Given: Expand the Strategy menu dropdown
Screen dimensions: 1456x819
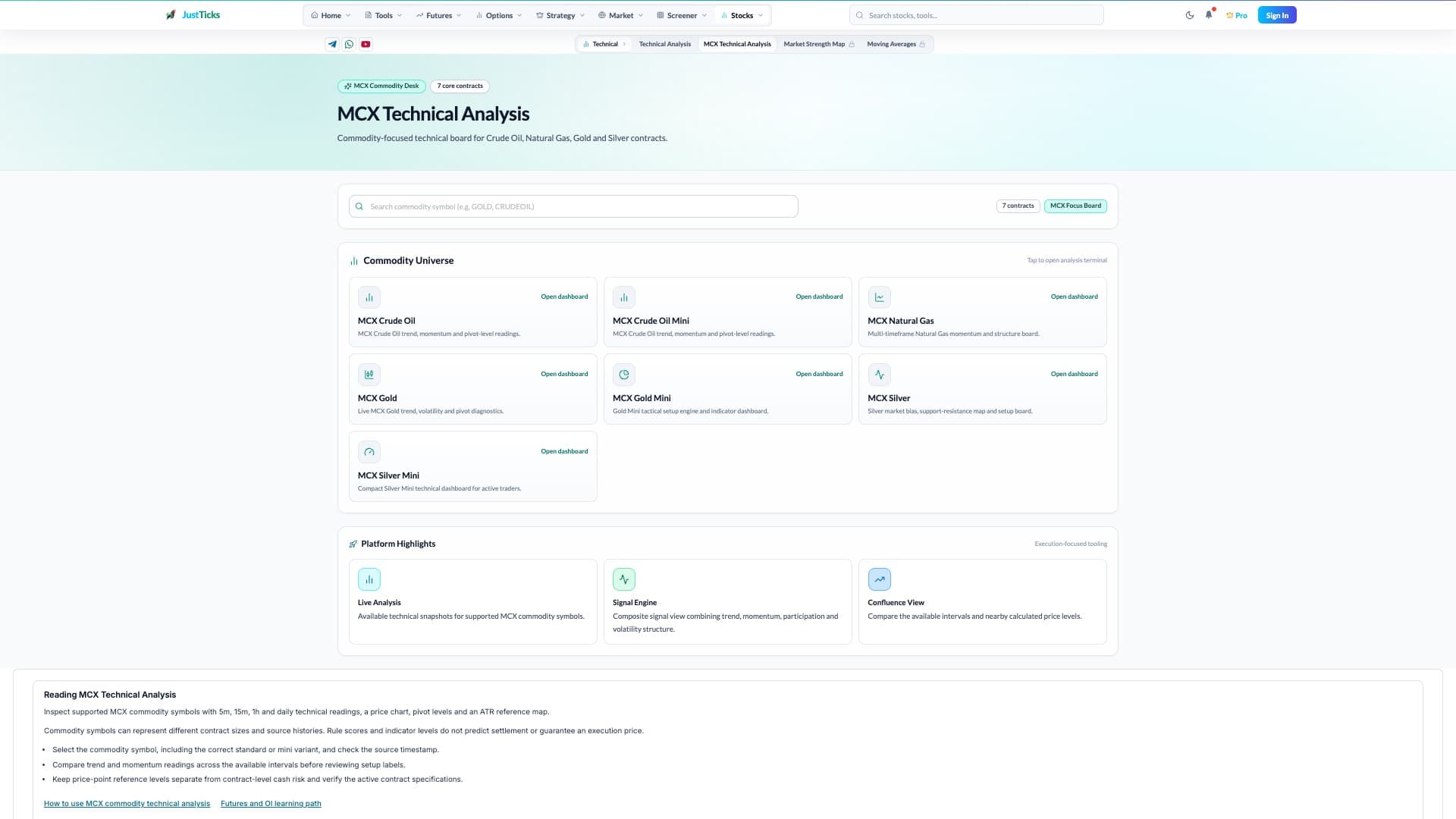Looking at the screenshot, I should [560, 15].
